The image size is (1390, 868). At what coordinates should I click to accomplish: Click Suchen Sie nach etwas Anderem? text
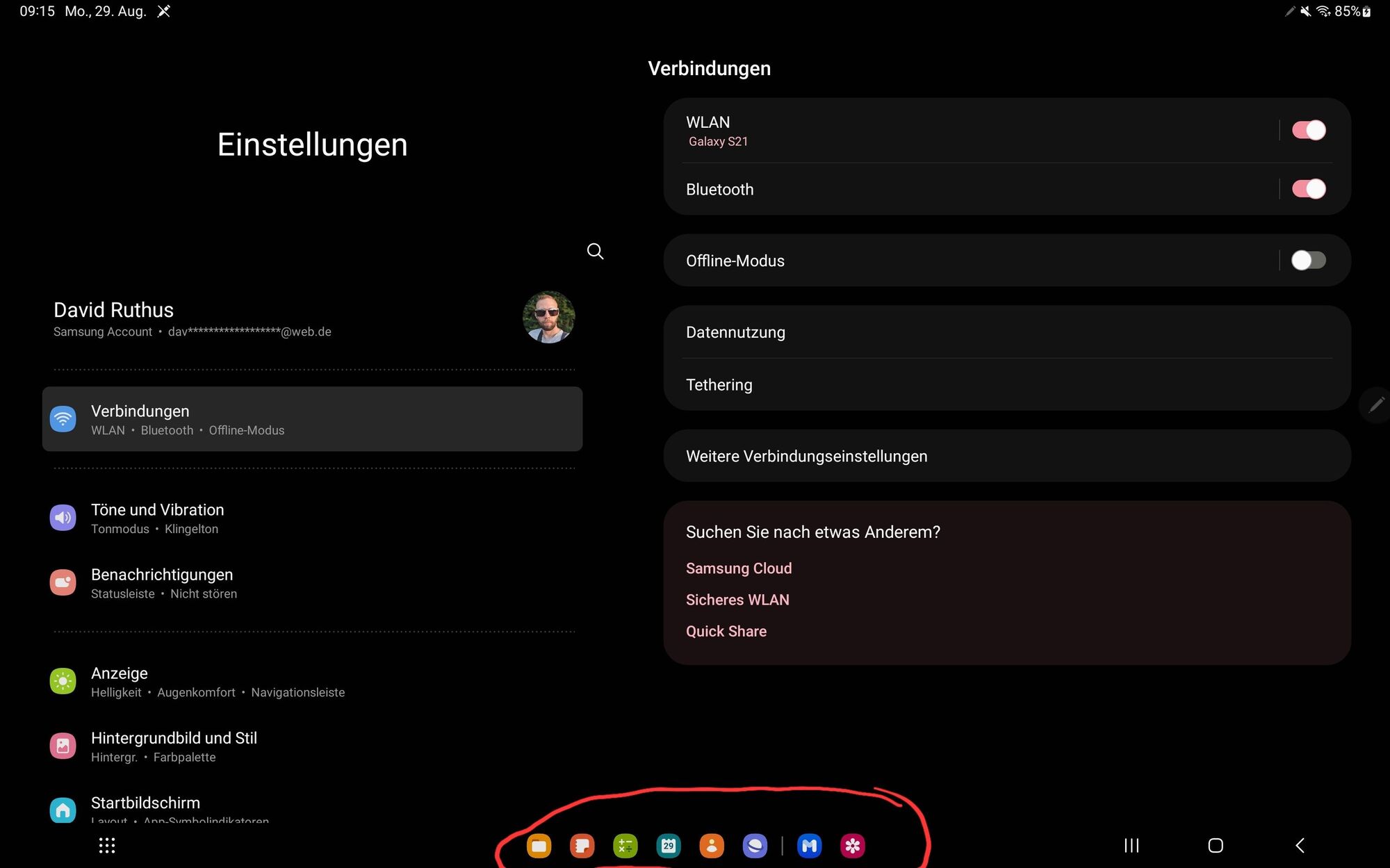813,532
